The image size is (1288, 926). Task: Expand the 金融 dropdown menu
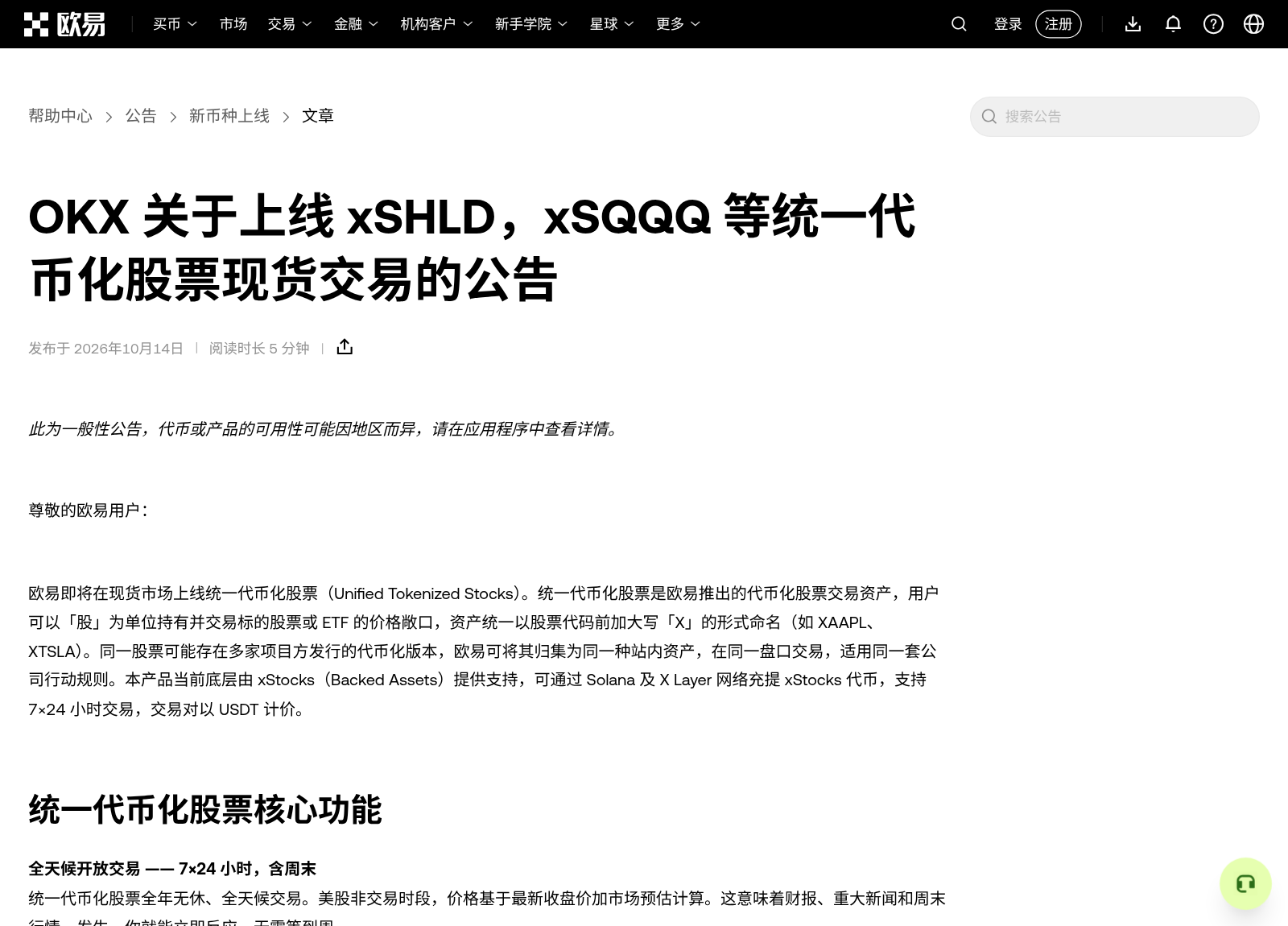click(x=356, y=24)
